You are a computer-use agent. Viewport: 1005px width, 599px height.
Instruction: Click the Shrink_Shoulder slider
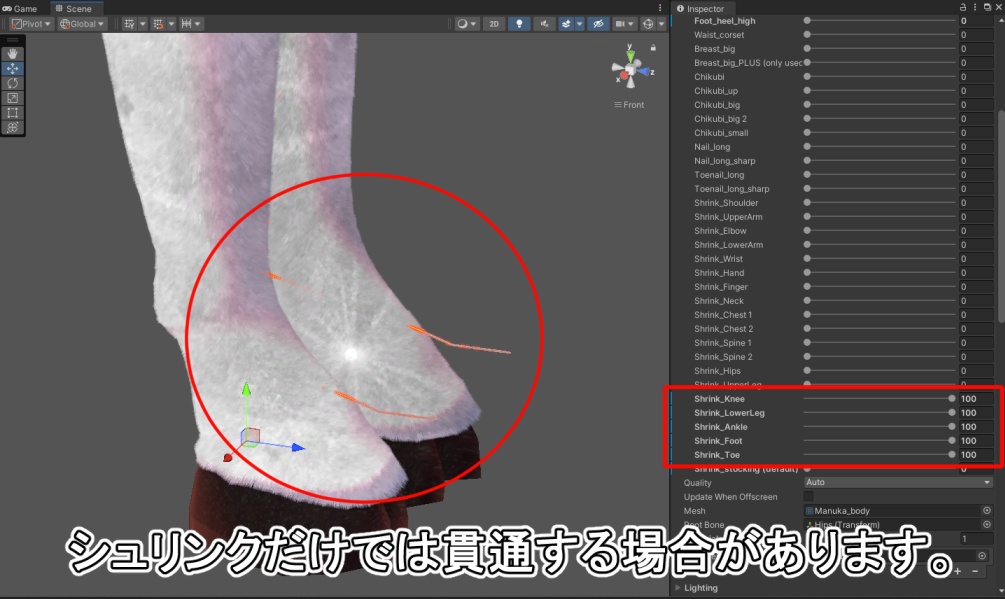point(879,202)
